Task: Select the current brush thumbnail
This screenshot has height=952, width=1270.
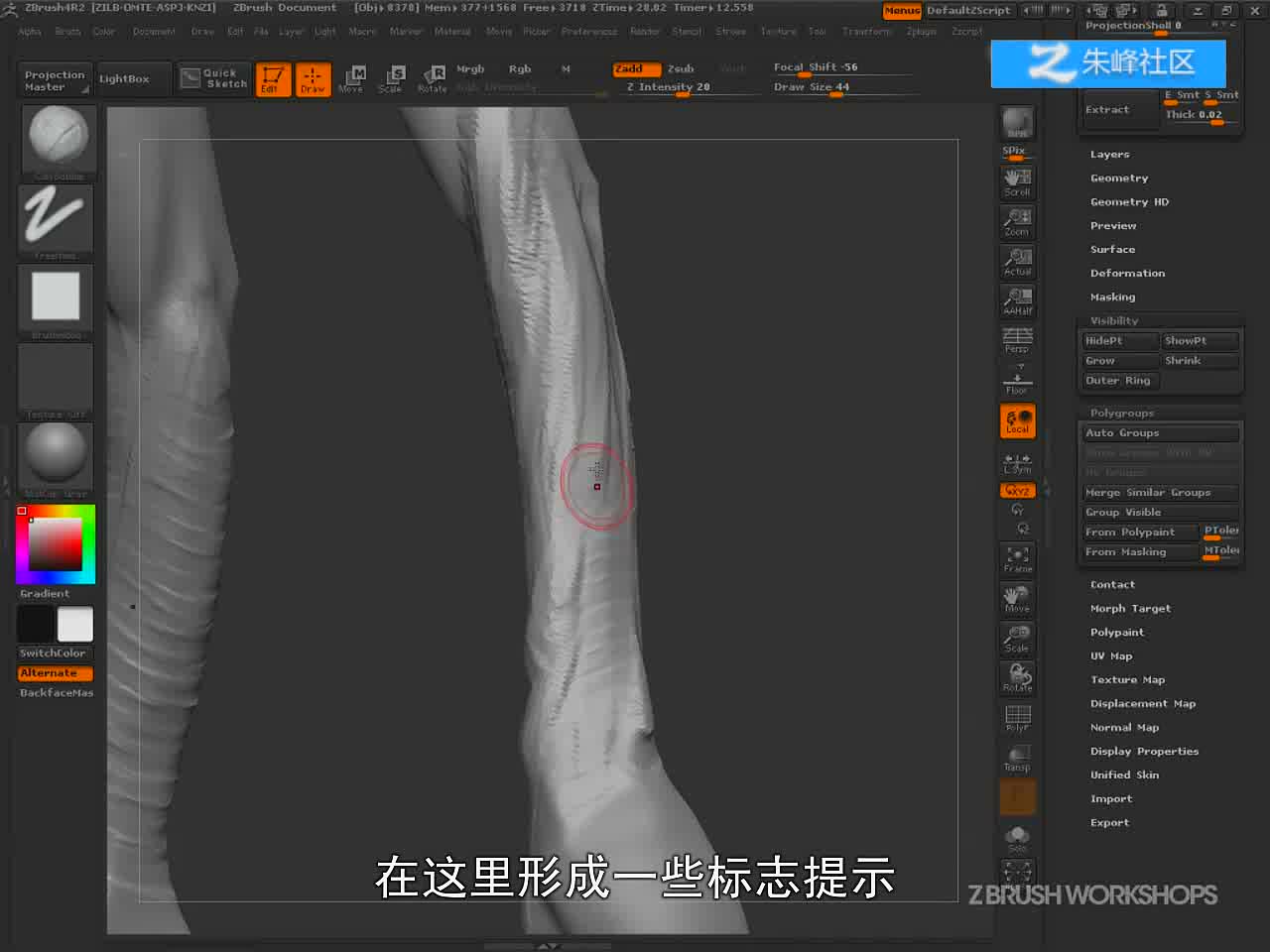Action: (56, 139)
